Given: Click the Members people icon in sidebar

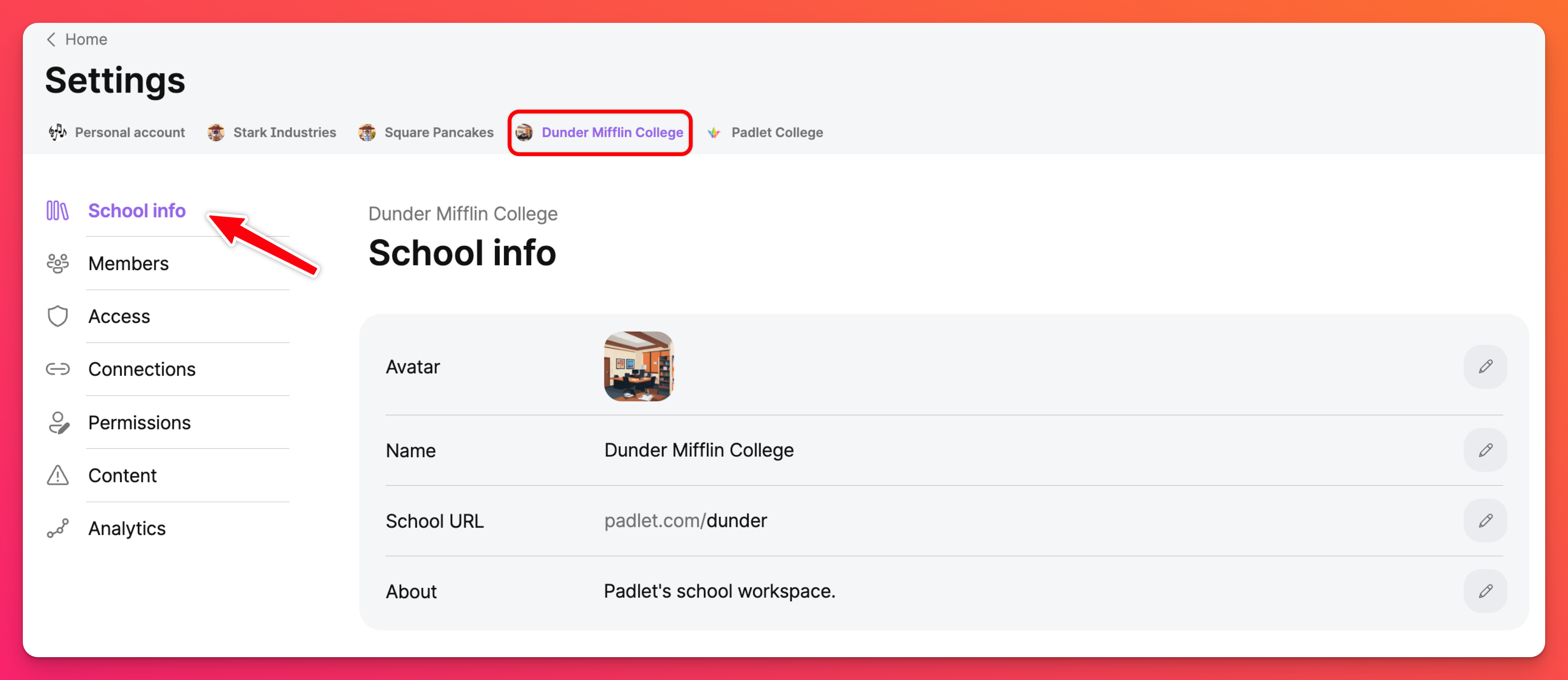Looking at the screenshot, I should click(58, 263).
